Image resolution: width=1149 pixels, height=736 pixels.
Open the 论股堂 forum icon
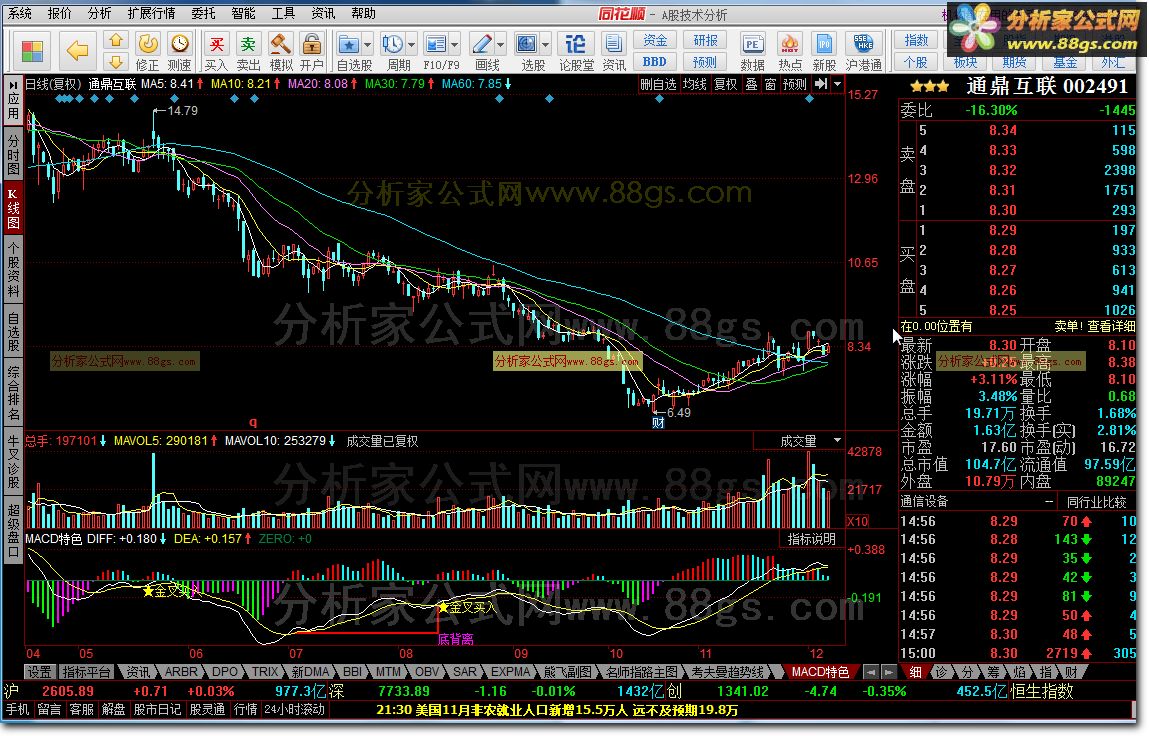(576, 52)
